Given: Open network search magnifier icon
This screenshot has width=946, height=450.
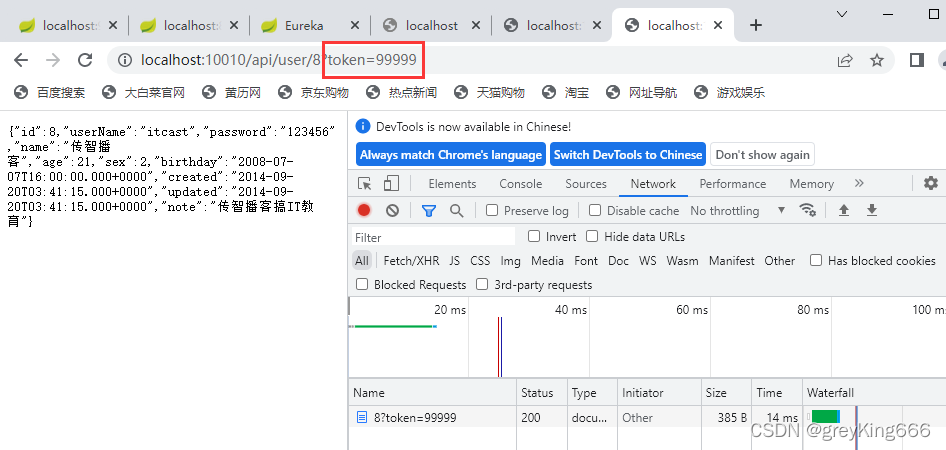Looking at the screenshot, I should point(457,210).
